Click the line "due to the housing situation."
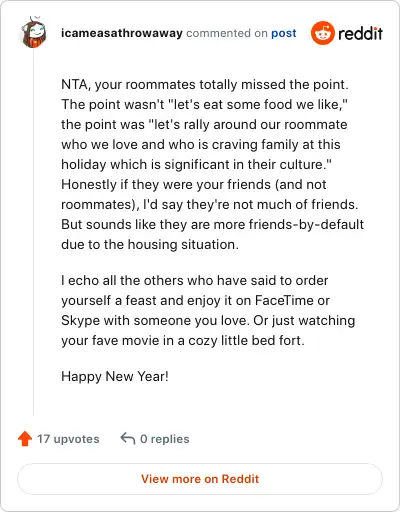This screenshot has height=512, width=400. pos(150,244)
